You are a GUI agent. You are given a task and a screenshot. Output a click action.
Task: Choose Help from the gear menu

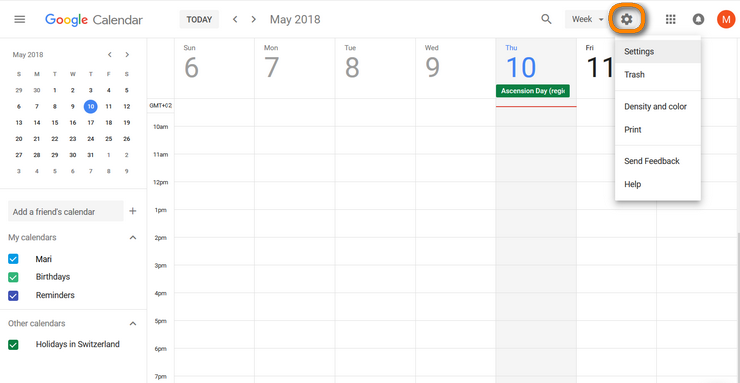657,184
